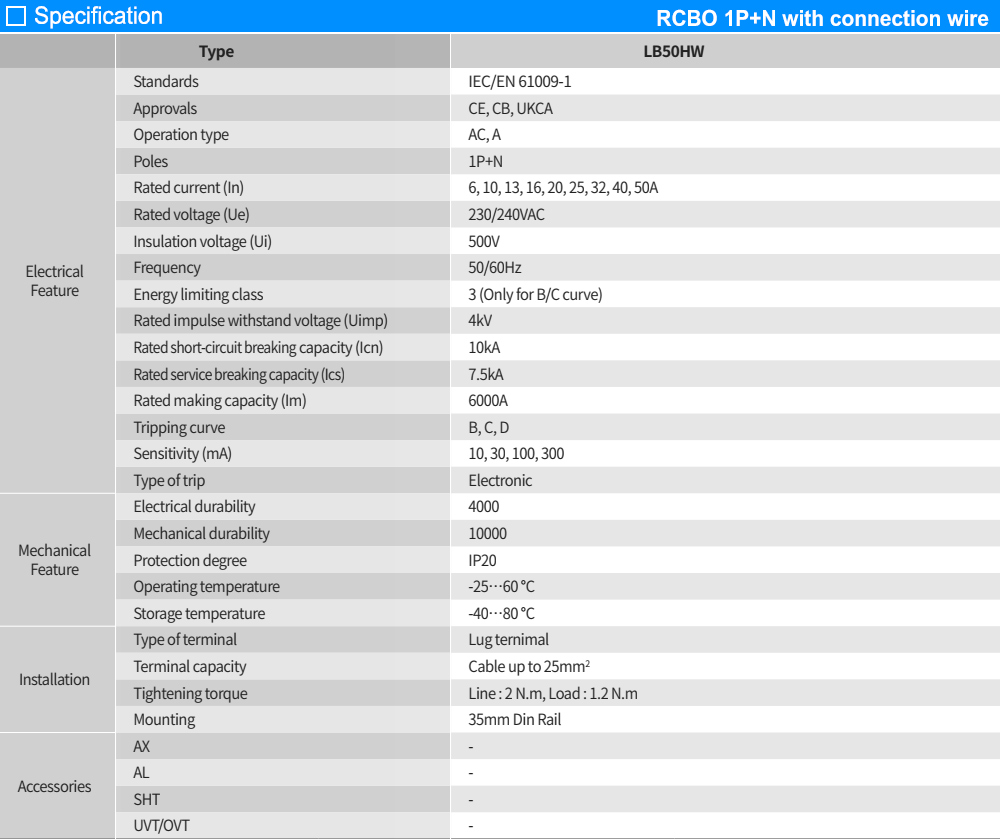Screen dimensions: 1000x840
Task: Select the RCBO 1P+N with connection wire title
Action: pyautogui.click(x=821, y=19)
